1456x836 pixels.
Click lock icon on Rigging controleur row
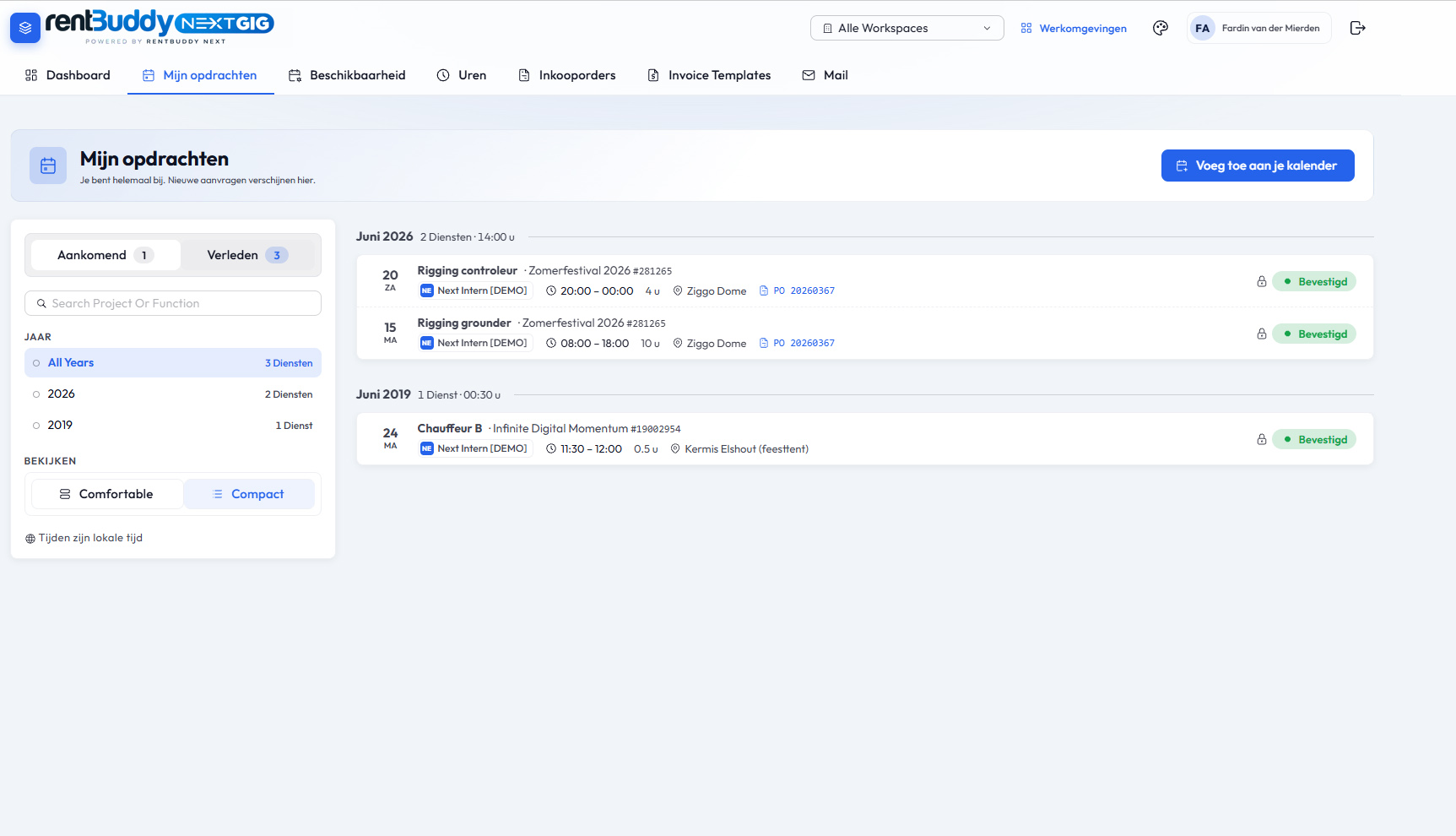tap(1261, 281)
